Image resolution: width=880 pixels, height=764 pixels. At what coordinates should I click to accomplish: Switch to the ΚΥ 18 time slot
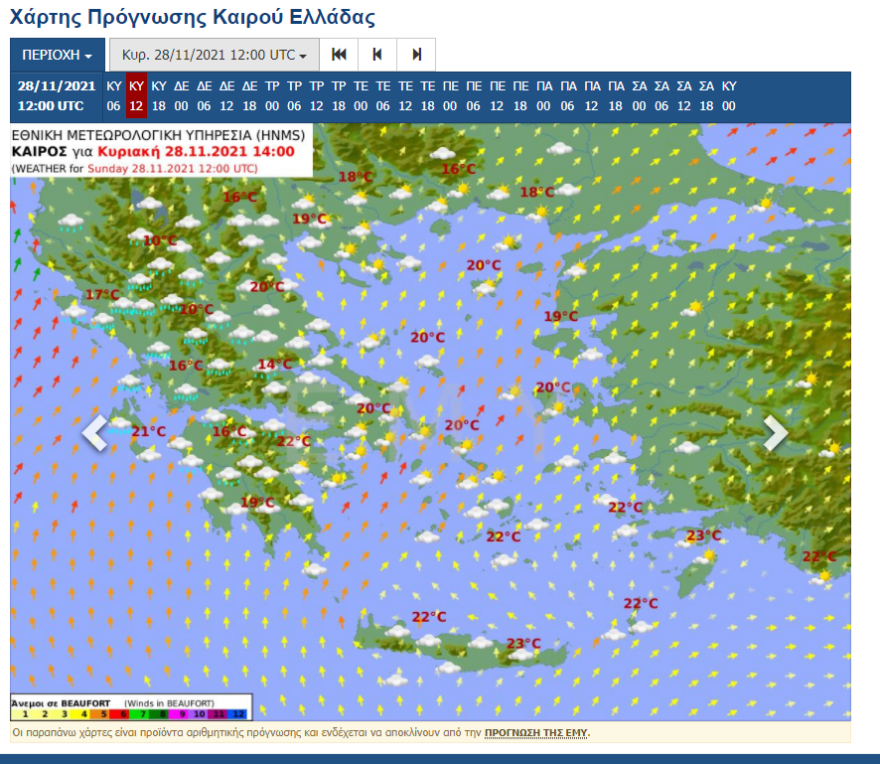coord(159,96)
